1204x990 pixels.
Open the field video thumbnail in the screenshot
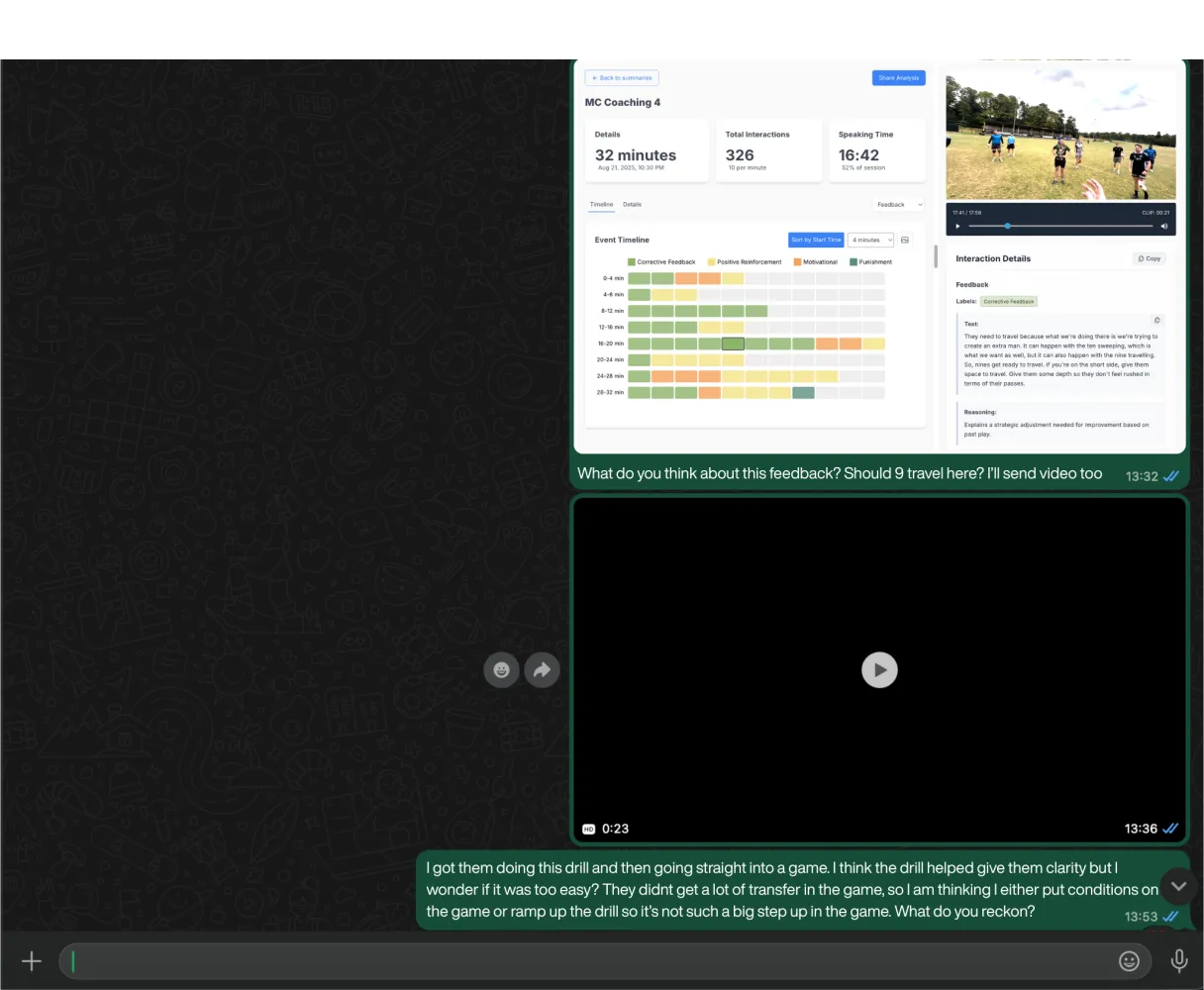pos(1060,137)
